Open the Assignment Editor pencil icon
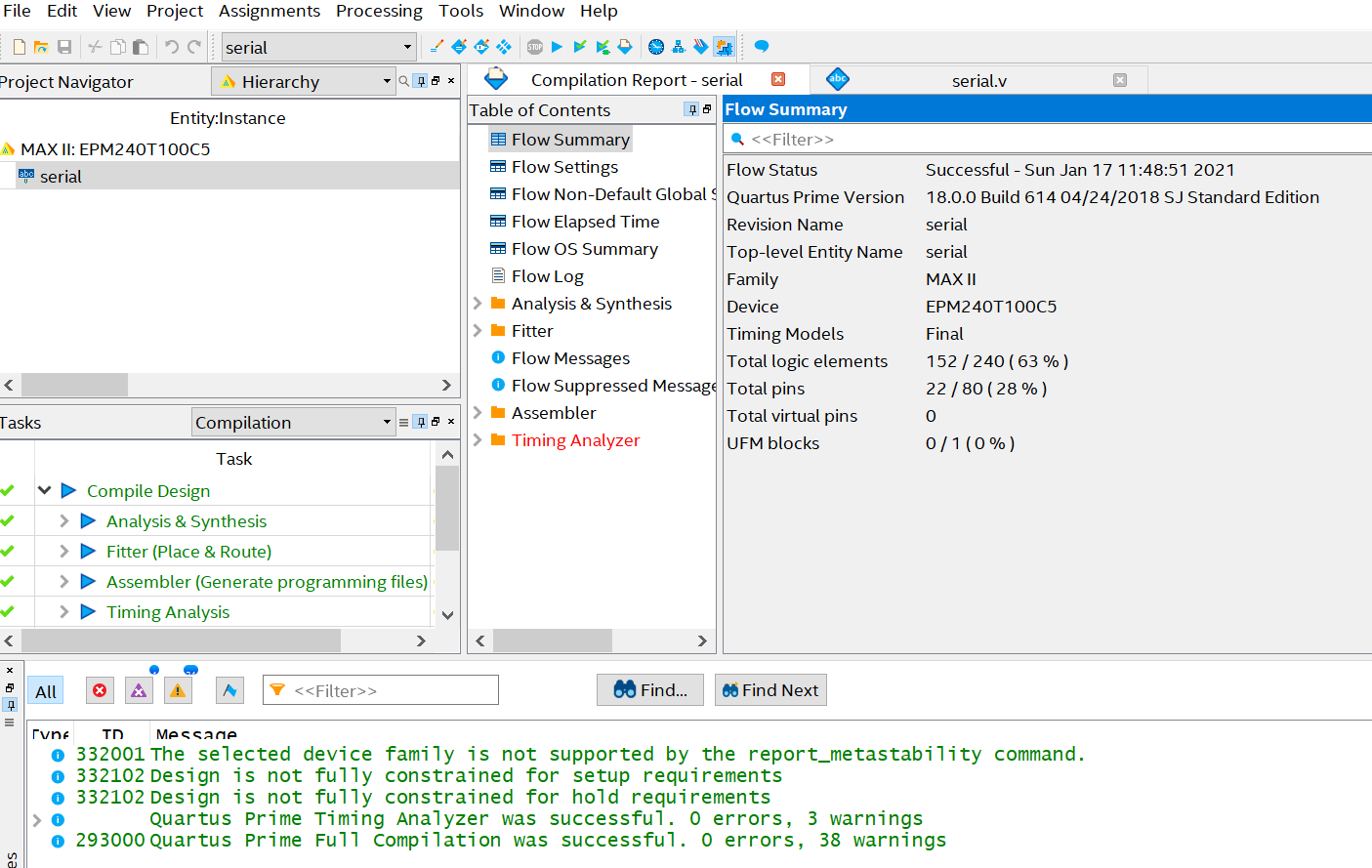Viewport: 1372px width, 868px height. [437, 47]
